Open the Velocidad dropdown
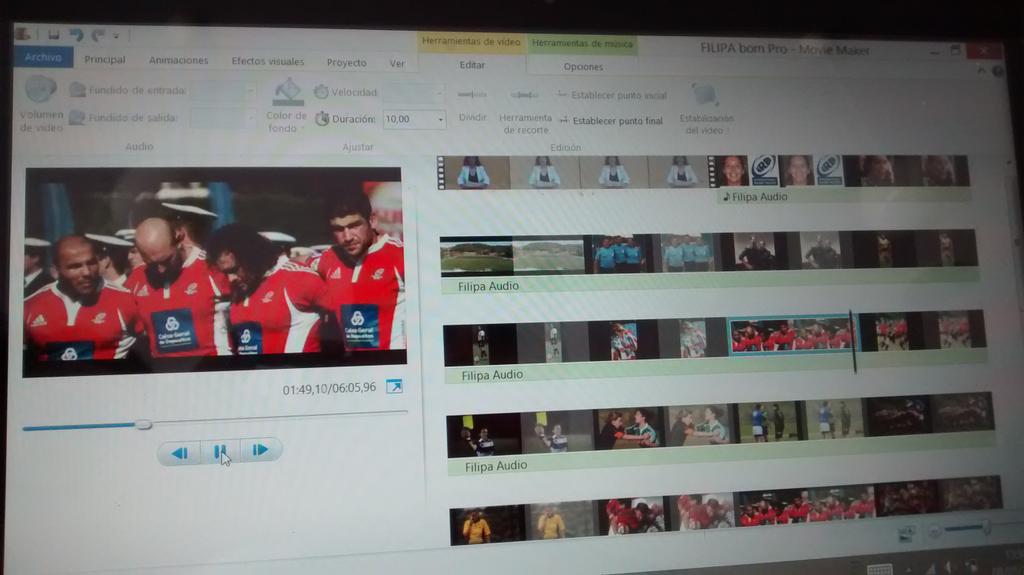Screen dimensions: 1024x575 413,93
